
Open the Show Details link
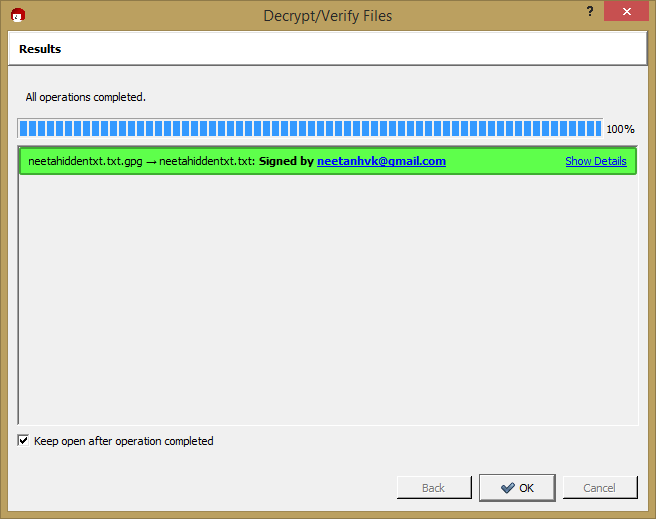(x=595, y=161)
